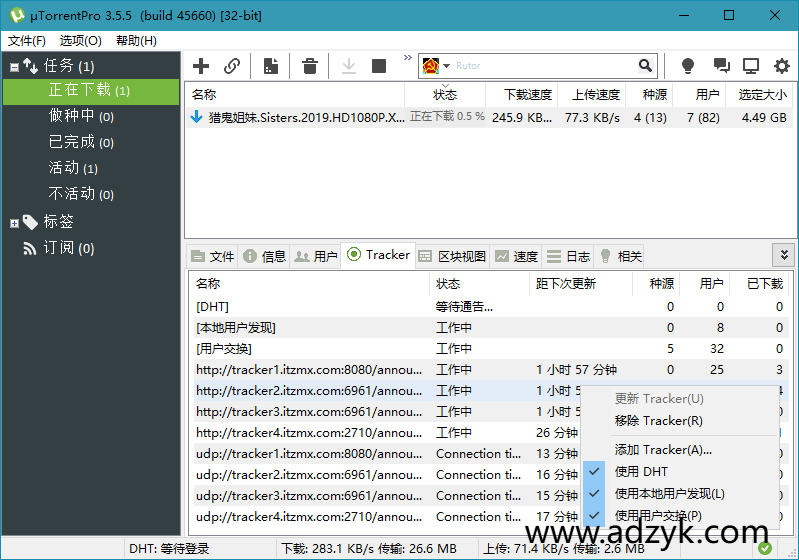Click the Create New Torrent icon
This screenshot has height=560, width=799.
click(271, 66)
